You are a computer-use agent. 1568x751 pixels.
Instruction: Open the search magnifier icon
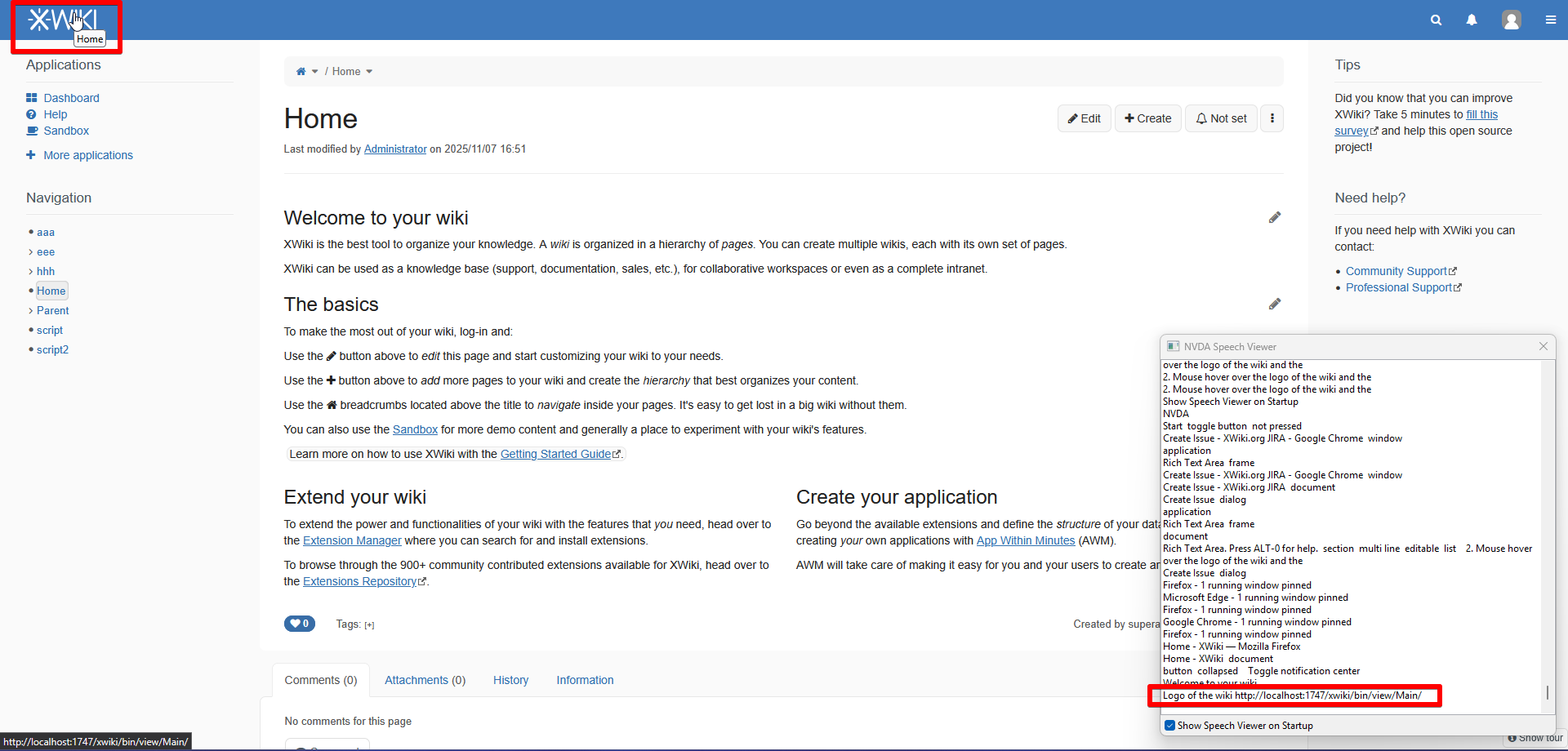(x=1436, y=20)
